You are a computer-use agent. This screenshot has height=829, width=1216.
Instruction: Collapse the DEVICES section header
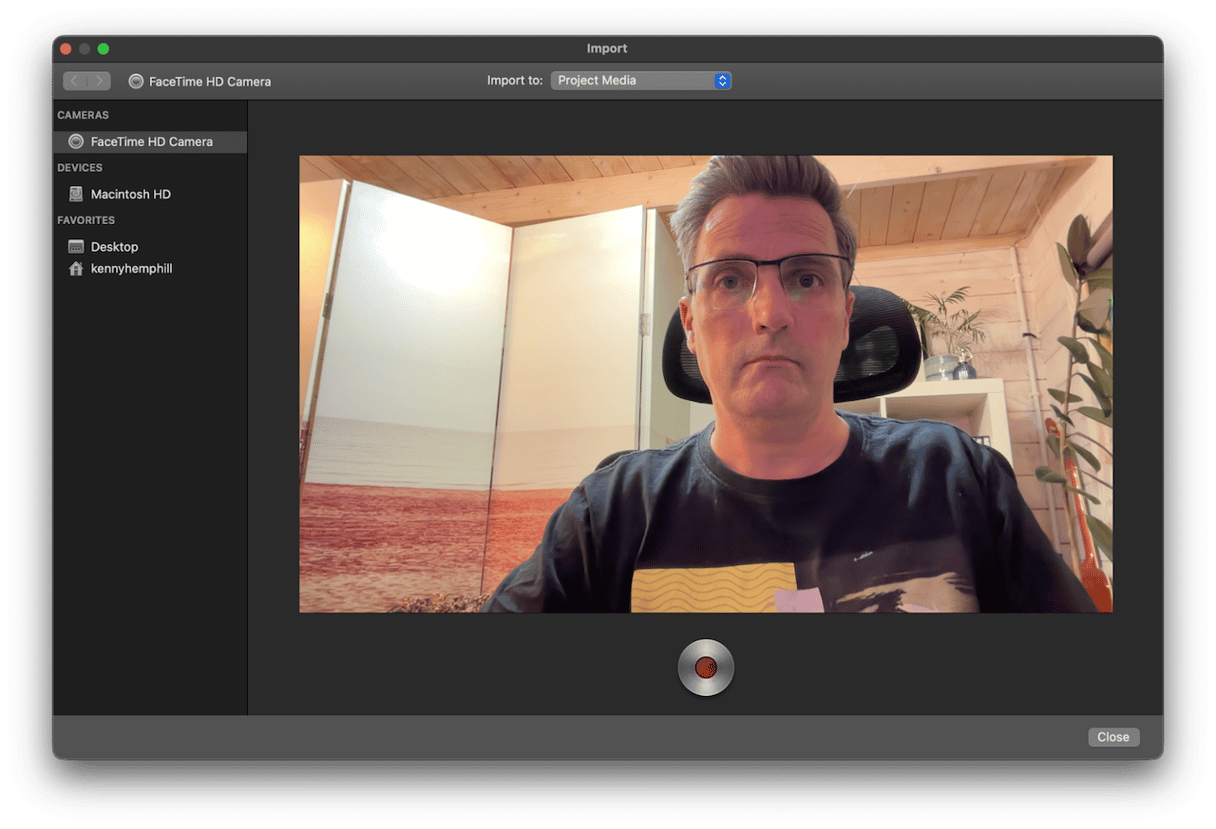pyautogui.click(x=80, y=168)
